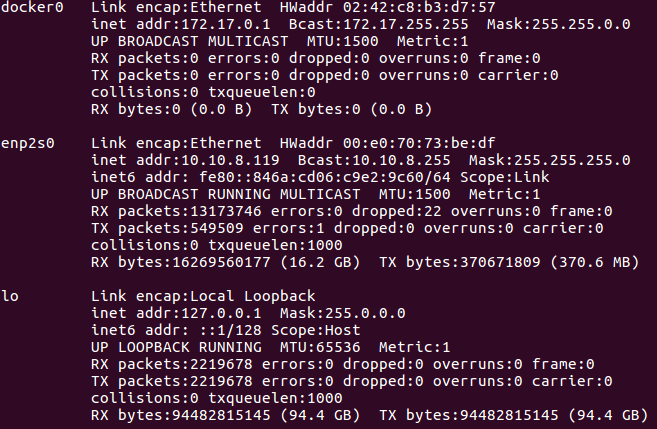Click the RX bytes 16.2 GB value
The width and height of the screenshot is (657, 429).
click(320, 263)
